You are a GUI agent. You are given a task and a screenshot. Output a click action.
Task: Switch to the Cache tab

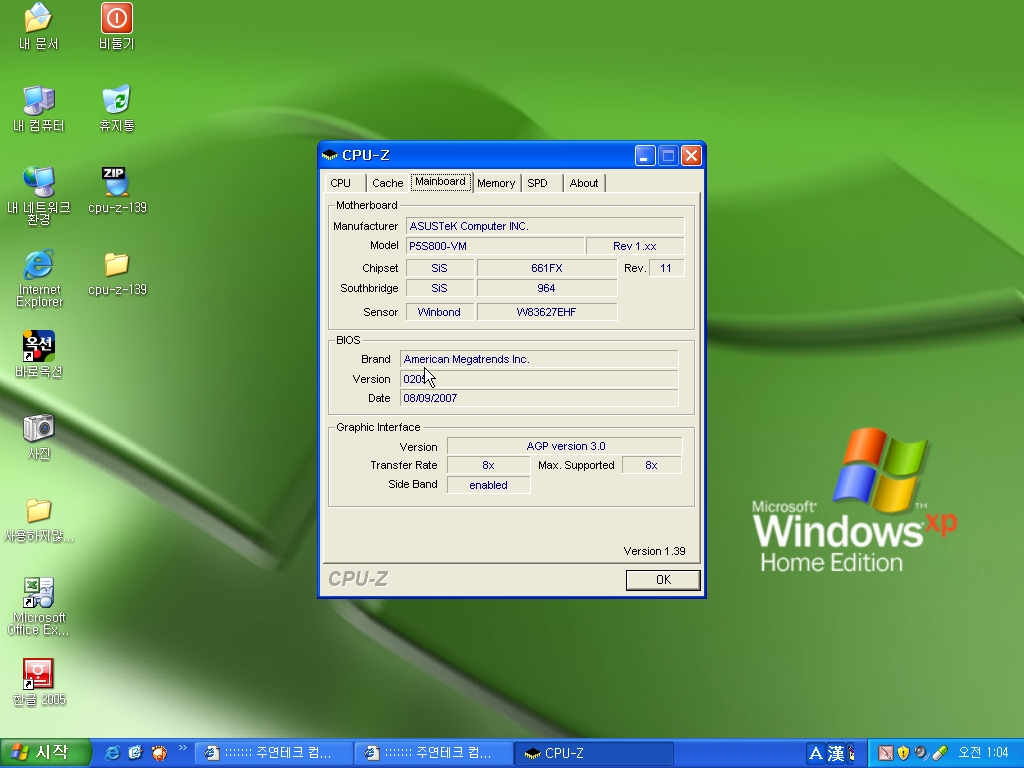pyautogui.click(x=387, y=184)
